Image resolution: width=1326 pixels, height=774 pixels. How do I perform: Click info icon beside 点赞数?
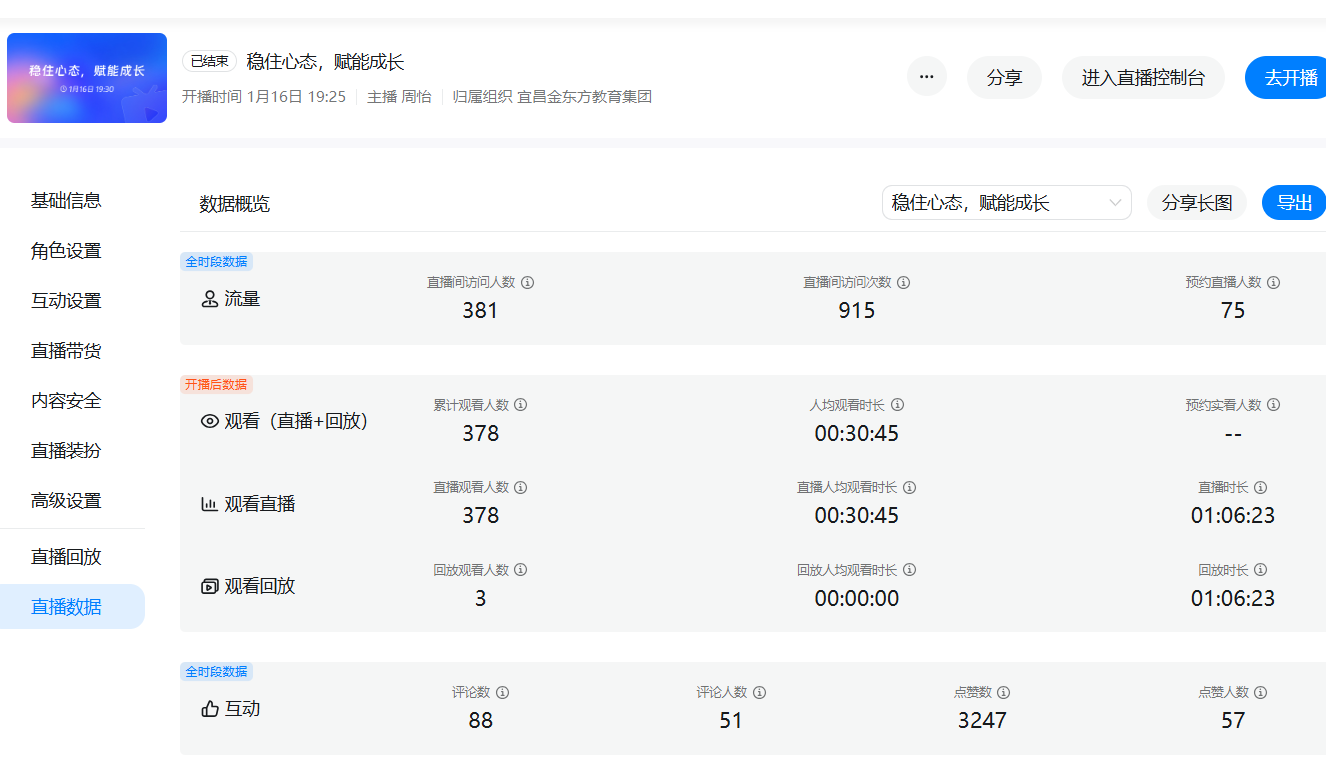[1004, 693]
